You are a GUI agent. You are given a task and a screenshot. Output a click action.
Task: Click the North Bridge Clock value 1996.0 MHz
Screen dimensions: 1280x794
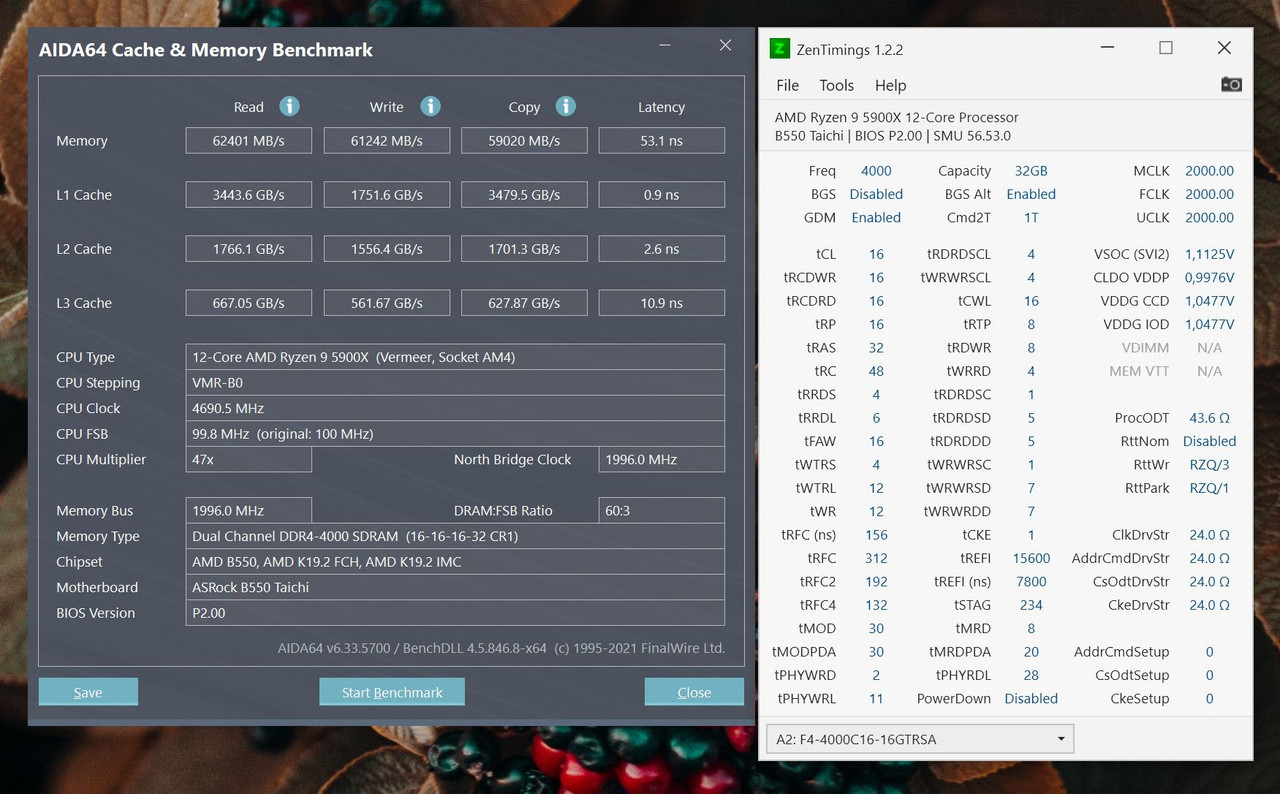(662, 459)
